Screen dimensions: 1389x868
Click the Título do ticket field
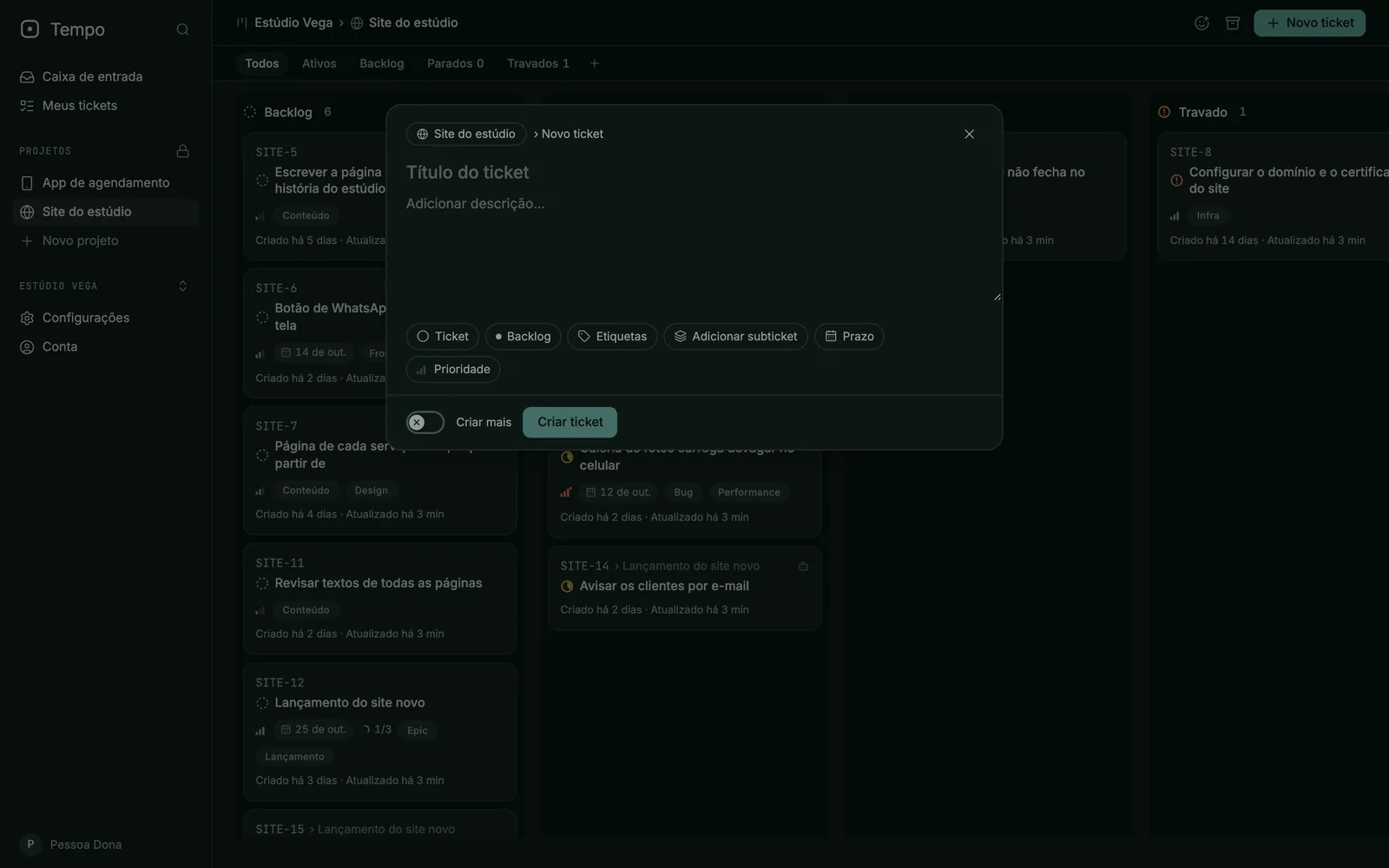[x=694, y=172]
